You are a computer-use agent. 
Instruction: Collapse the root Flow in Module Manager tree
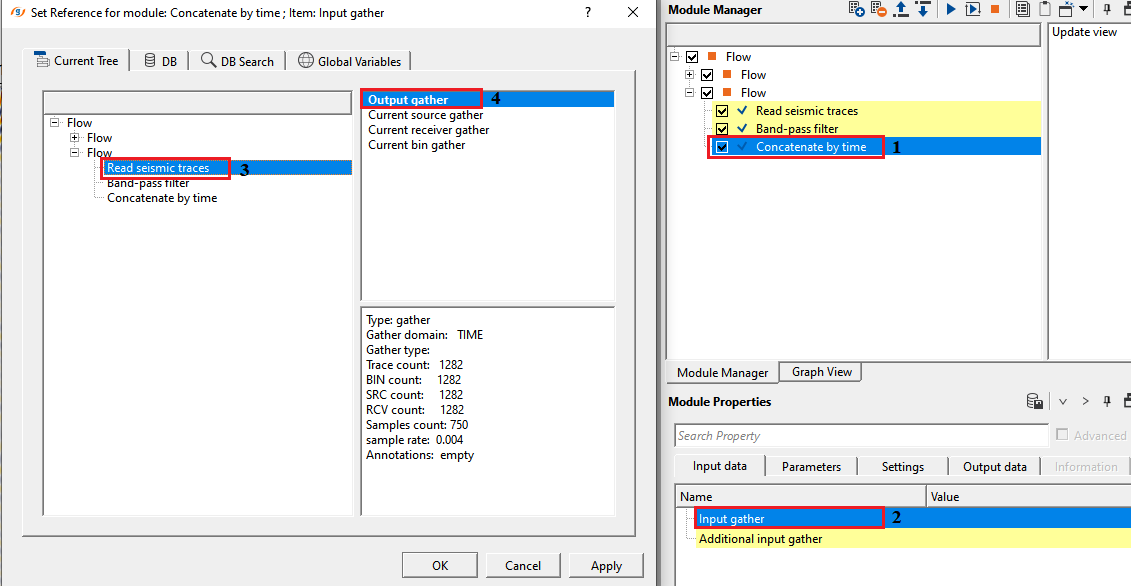[x=674, y=56]
